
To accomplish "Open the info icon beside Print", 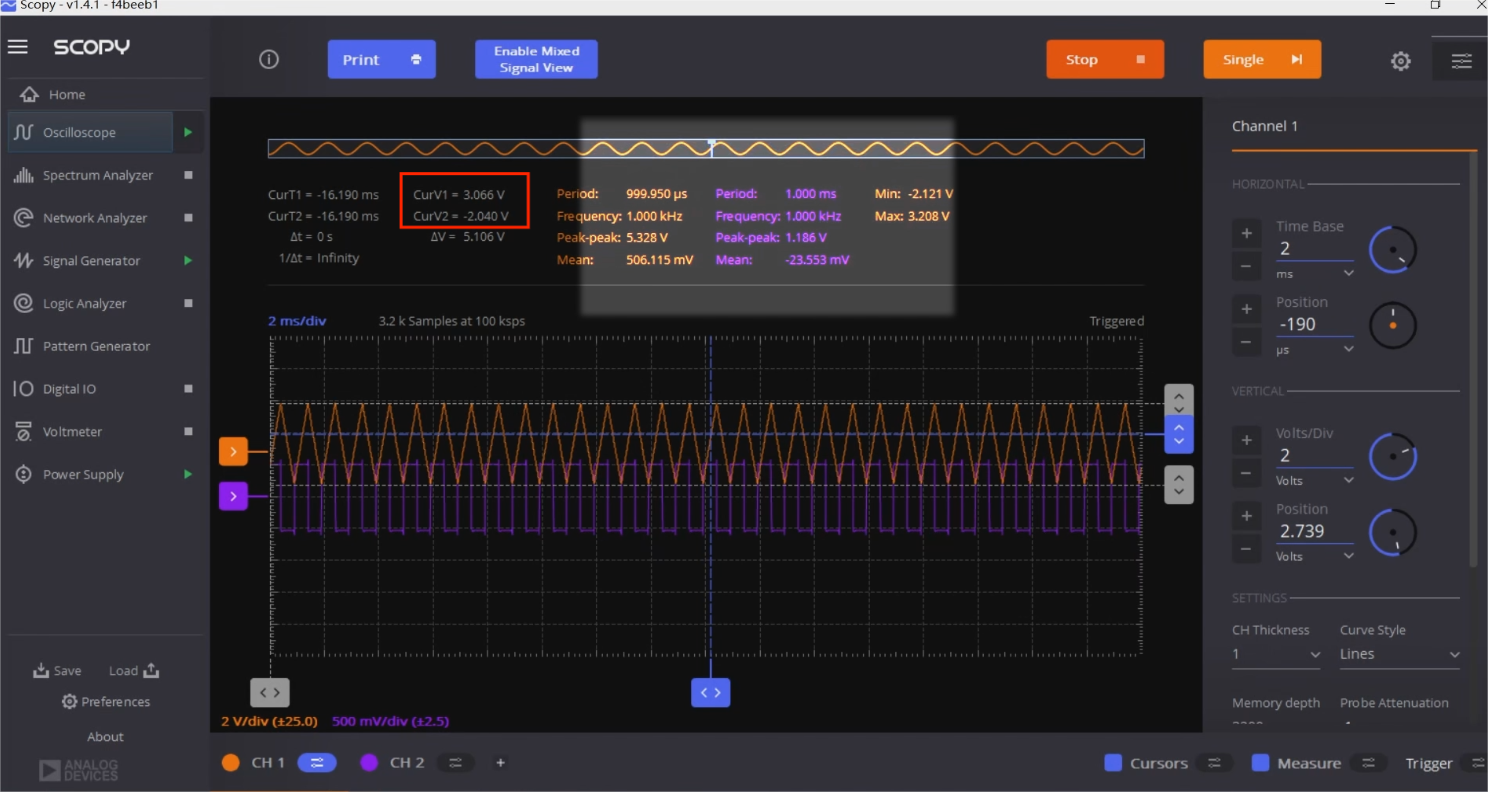I will (x=268, y=59).
